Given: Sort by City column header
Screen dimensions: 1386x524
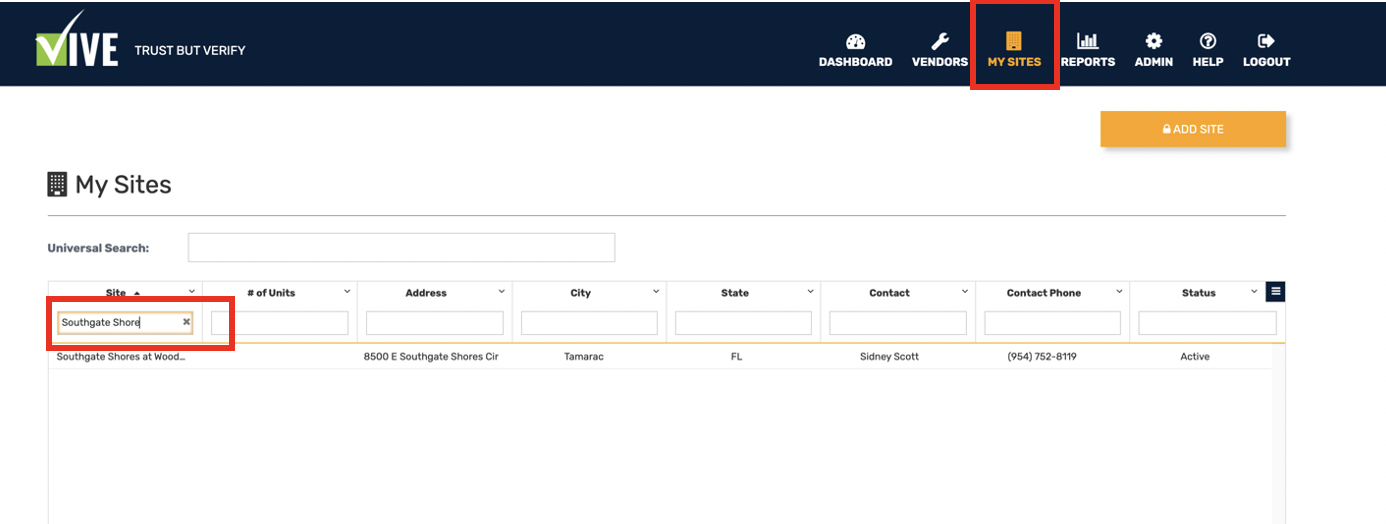Looking at the screenshot, I should (x=581, y=293).
